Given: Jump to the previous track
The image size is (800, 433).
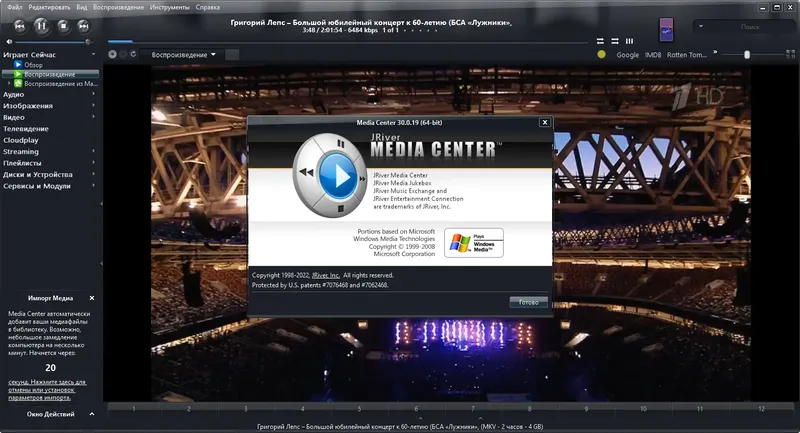Looking at the screenshot, I should (19, 26).
